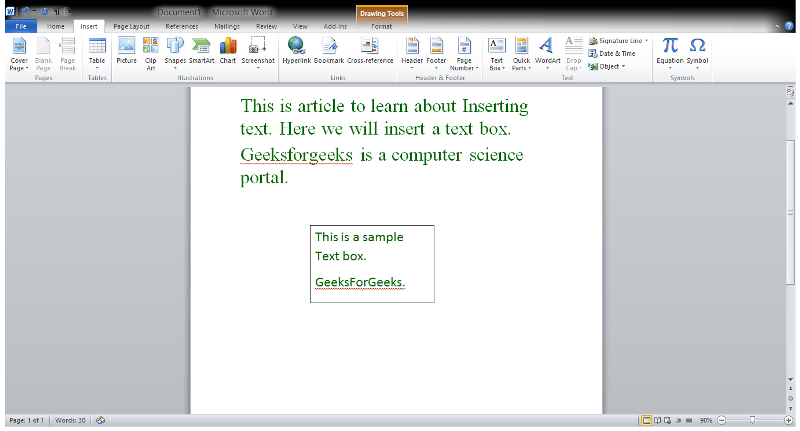This screenshot has height=431, width=800.
Task: Switch to the Add-Ins tab
Action: [x=335, y=27]
